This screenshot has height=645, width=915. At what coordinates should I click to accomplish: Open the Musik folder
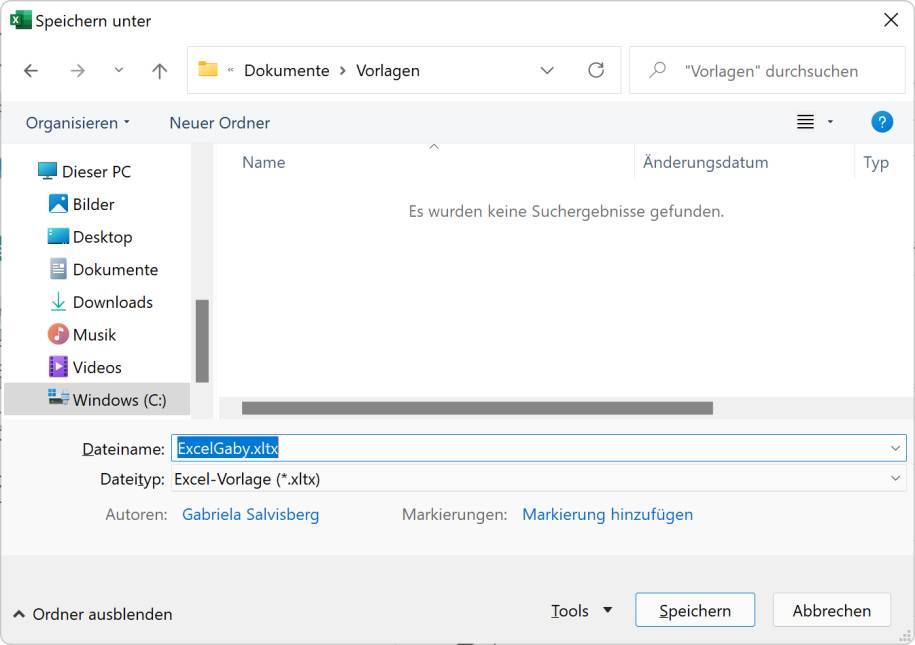(x=94, y=335)
